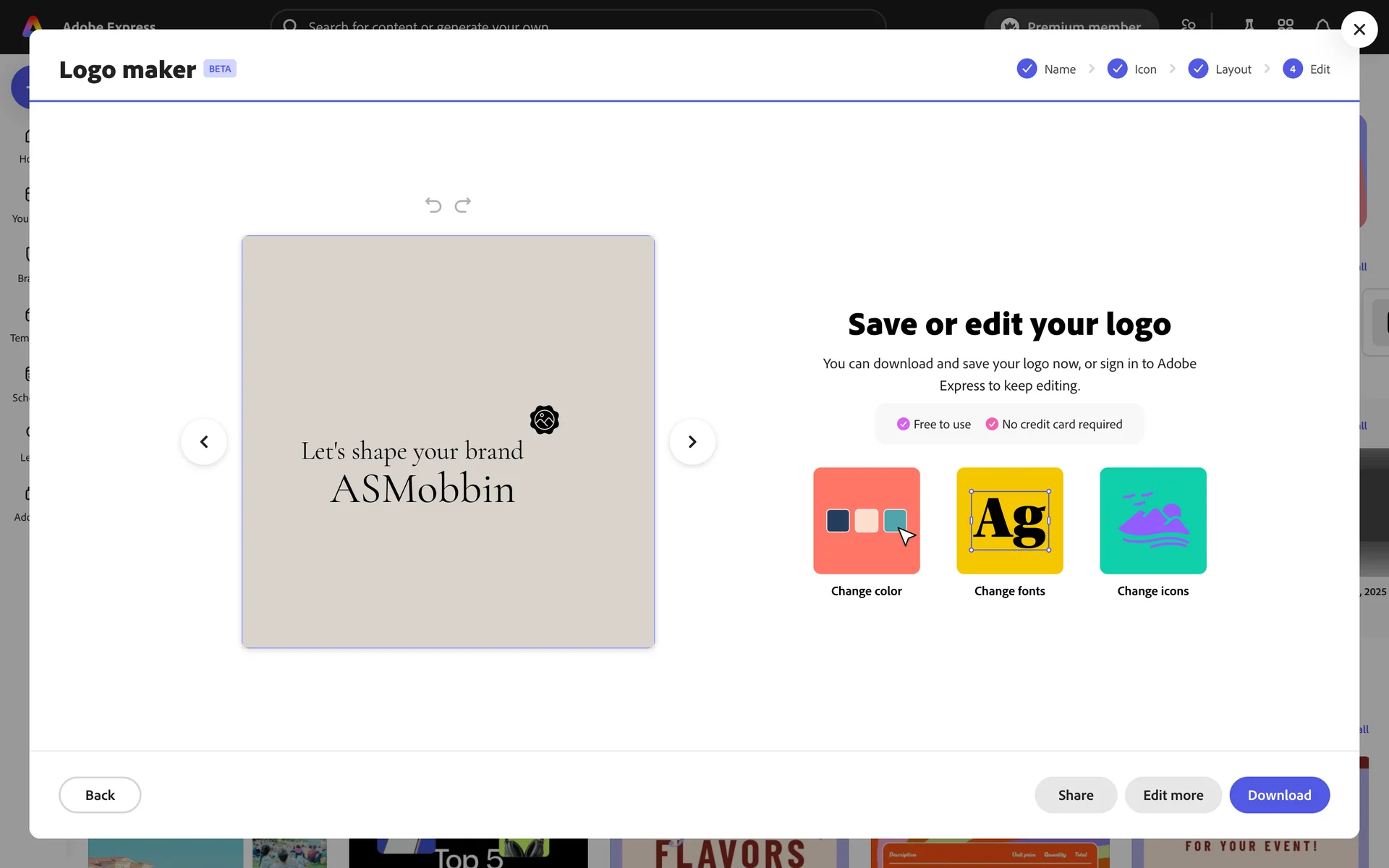Show the next logo variation
1389x868 pixels.
(x=692, y=442)
